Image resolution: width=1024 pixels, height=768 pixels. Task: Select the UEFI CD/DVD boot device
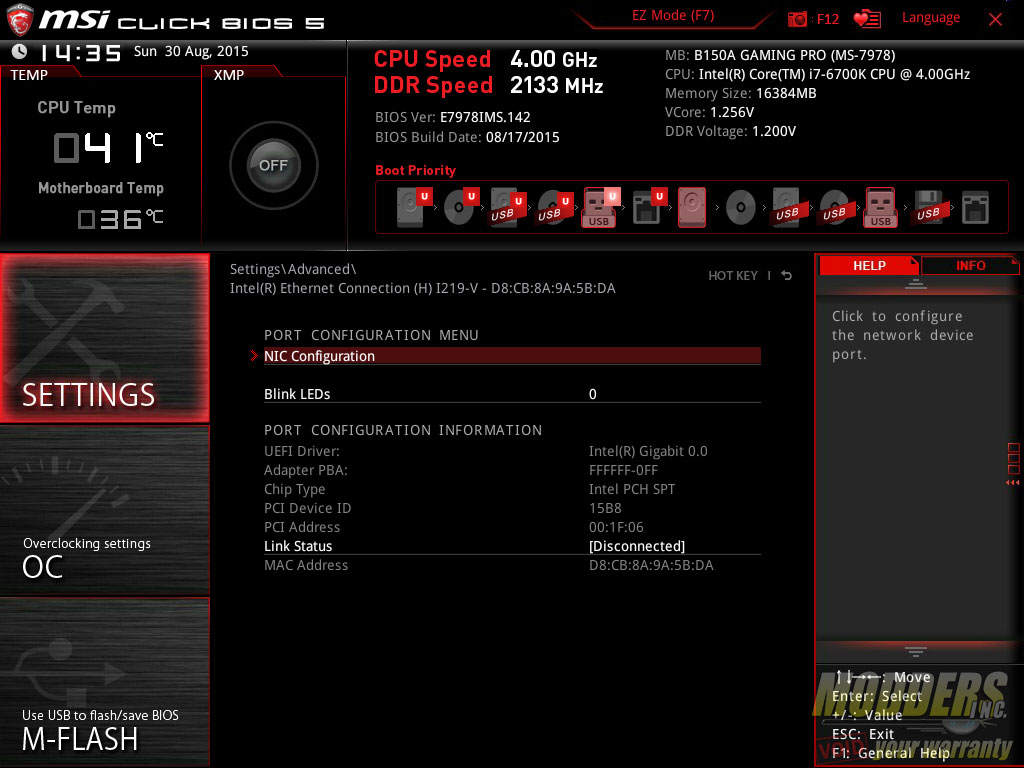(x=461, y=207)
